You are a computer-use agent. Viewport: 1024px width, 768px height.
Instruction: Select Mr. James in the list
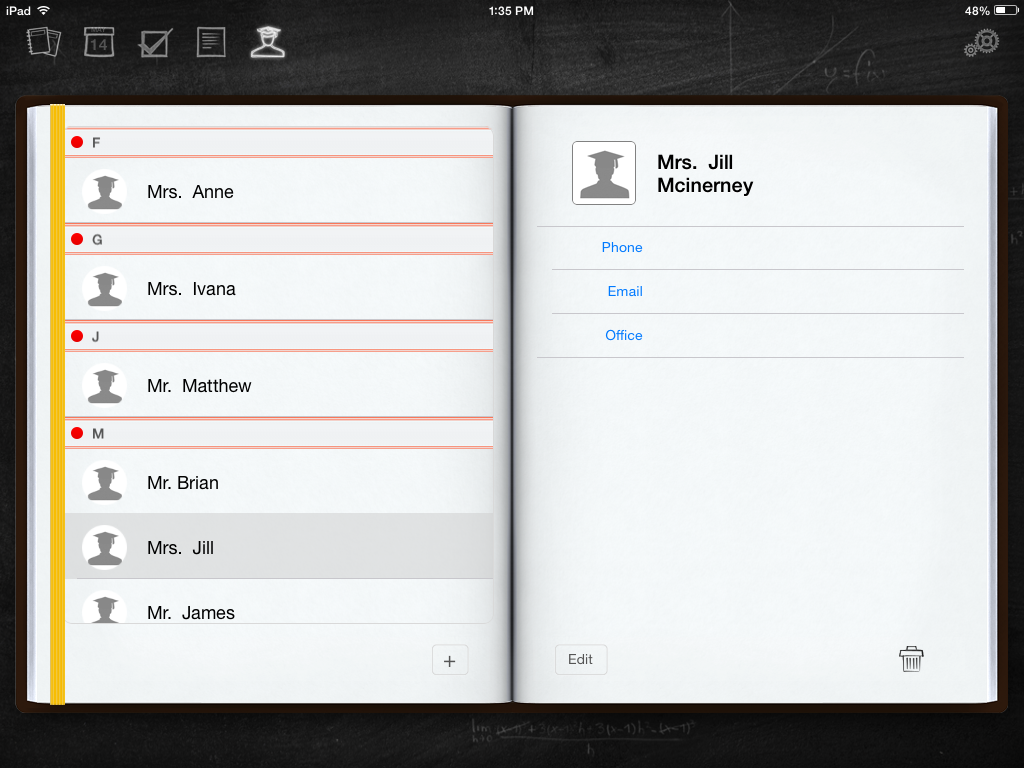(x=278, y=611)
